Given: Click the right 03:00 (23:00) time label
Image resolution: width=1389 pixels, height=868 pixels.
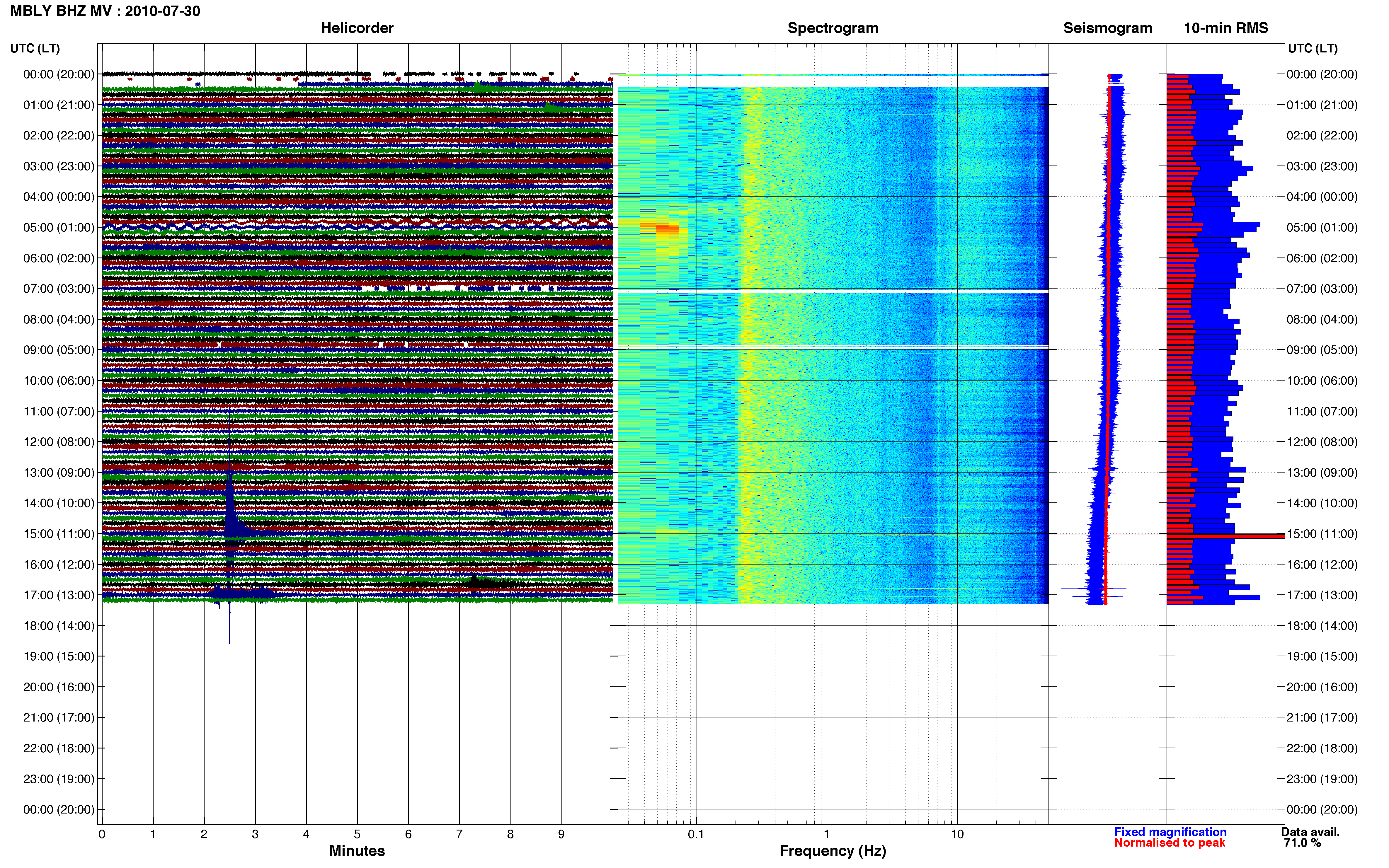Looking at the screenshot, I should (1322, 166).
